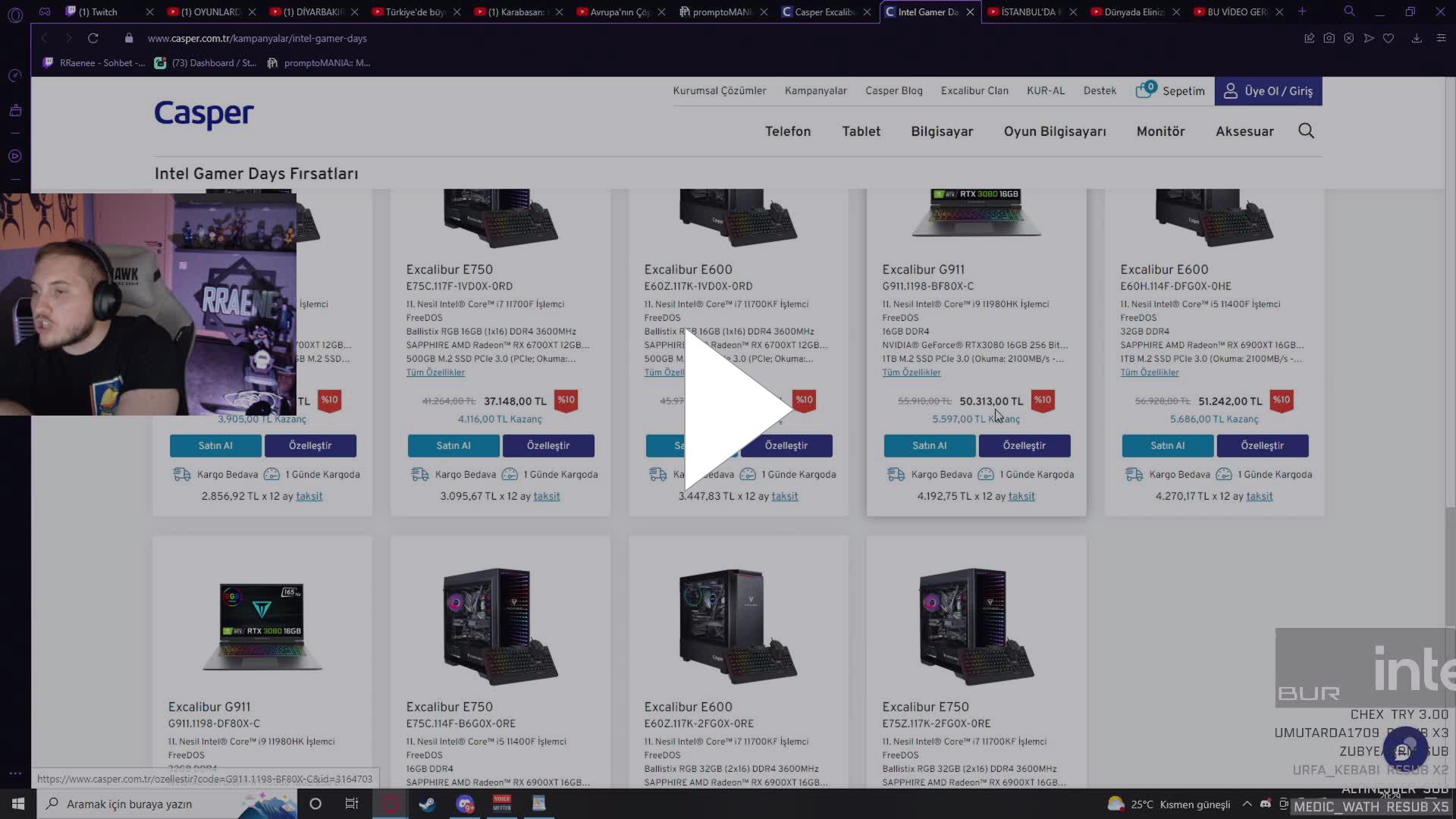Open Discord from the taskbar

tap(465, 804)
